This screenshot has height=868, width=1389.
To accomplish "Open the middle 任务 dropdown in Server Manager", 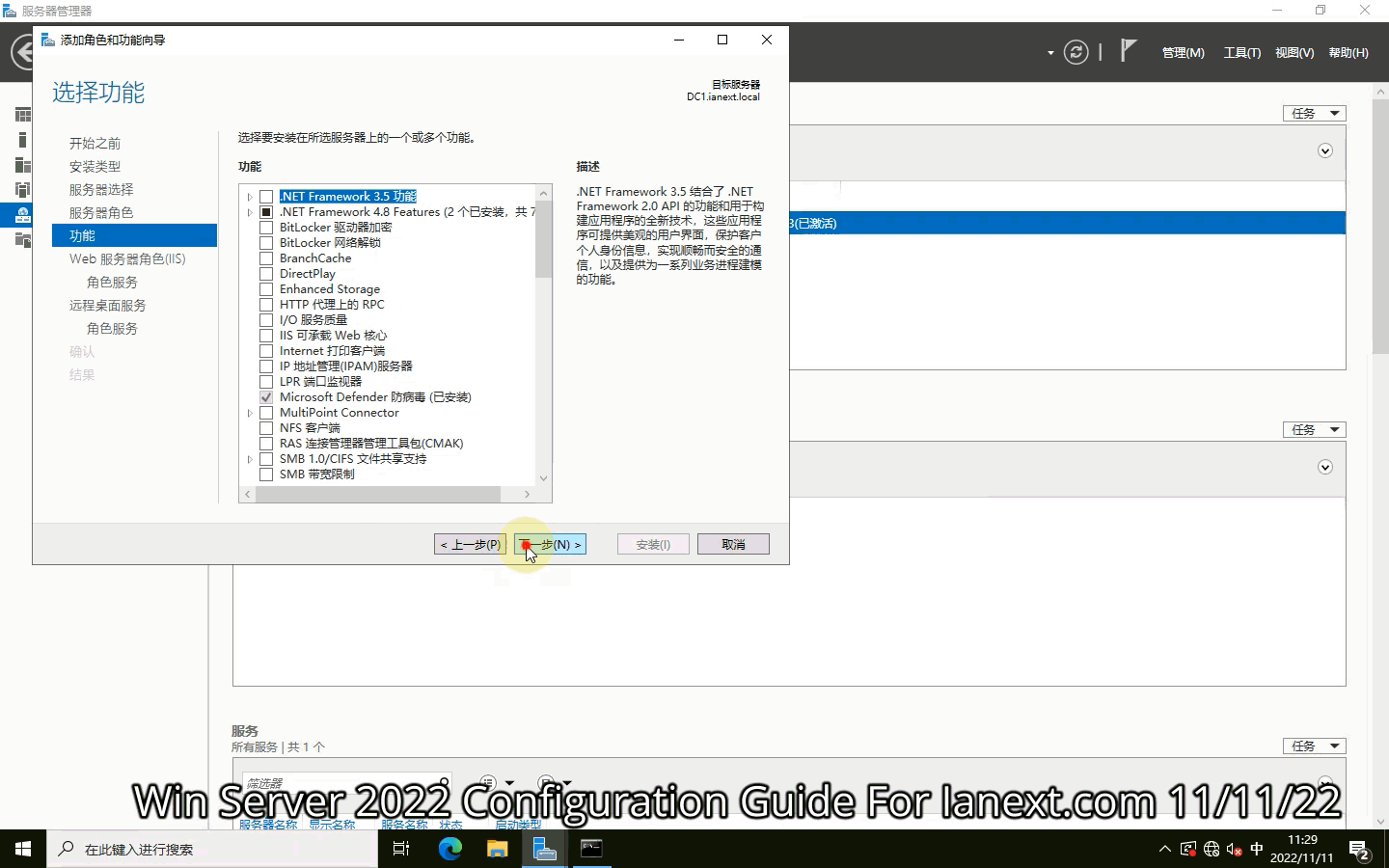I will [x=1315, y=429].
